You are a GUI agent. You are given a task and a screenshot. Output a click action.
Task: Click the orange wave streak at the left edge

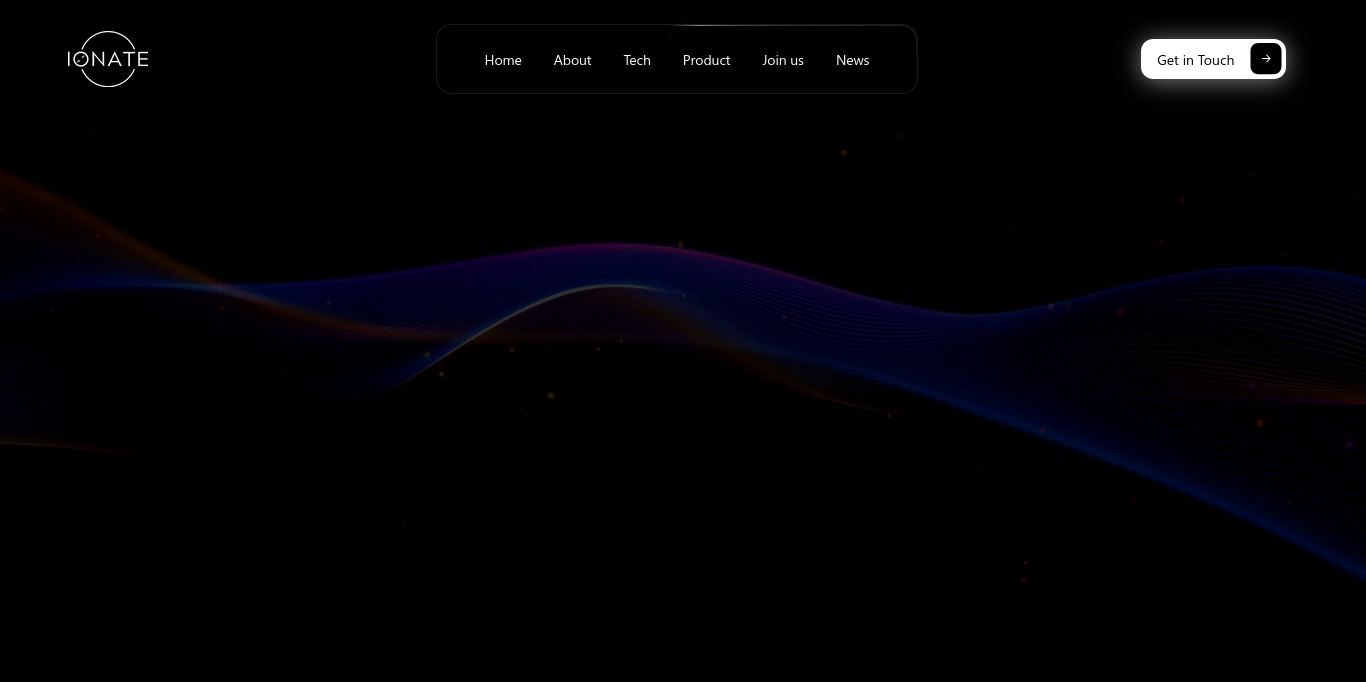(40, 190)
